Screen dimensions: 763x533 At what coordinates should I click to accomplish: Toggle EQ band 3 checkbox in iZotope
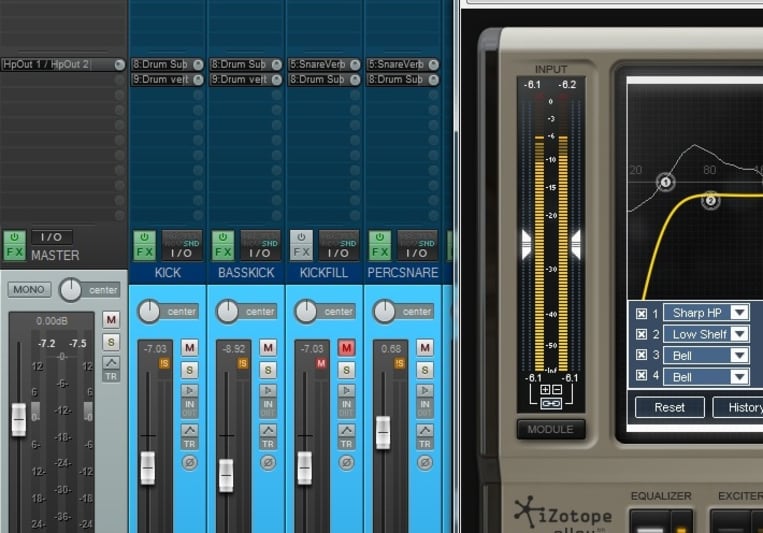[641, 355]
